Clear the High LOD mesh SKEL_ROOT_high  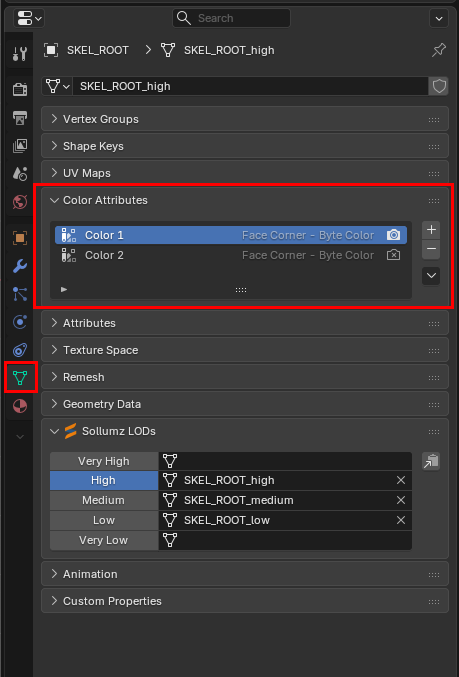tap(401, 481)
